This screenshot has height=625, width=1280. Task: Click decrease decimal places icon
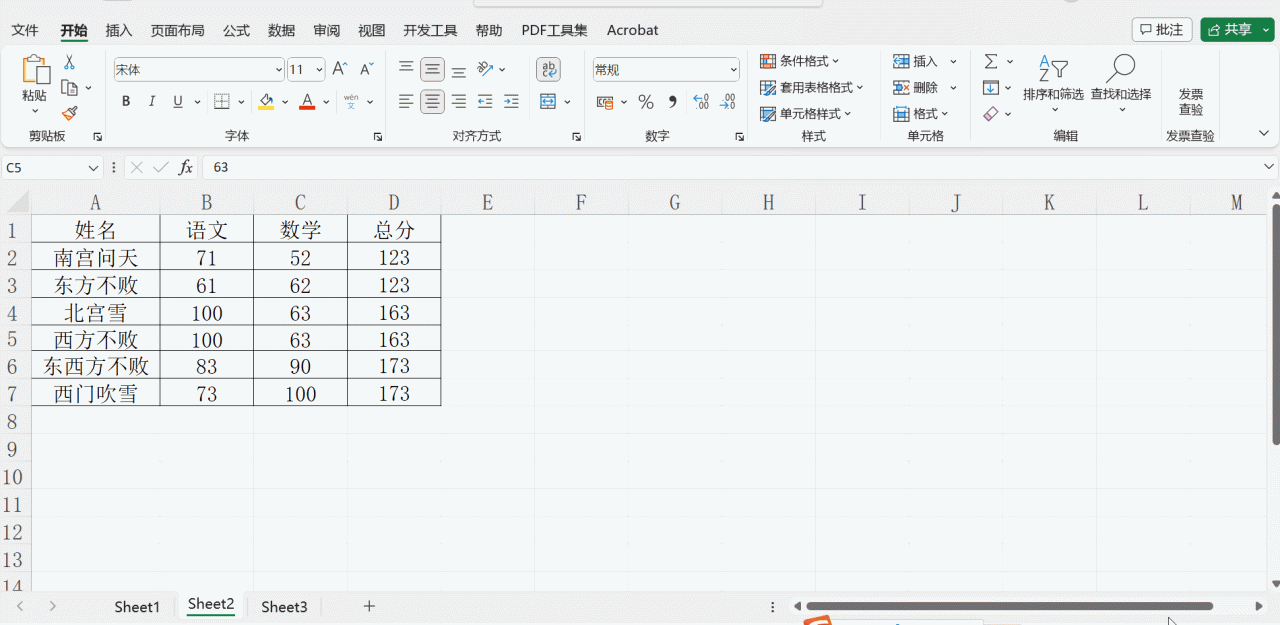(x=728, y=102)
